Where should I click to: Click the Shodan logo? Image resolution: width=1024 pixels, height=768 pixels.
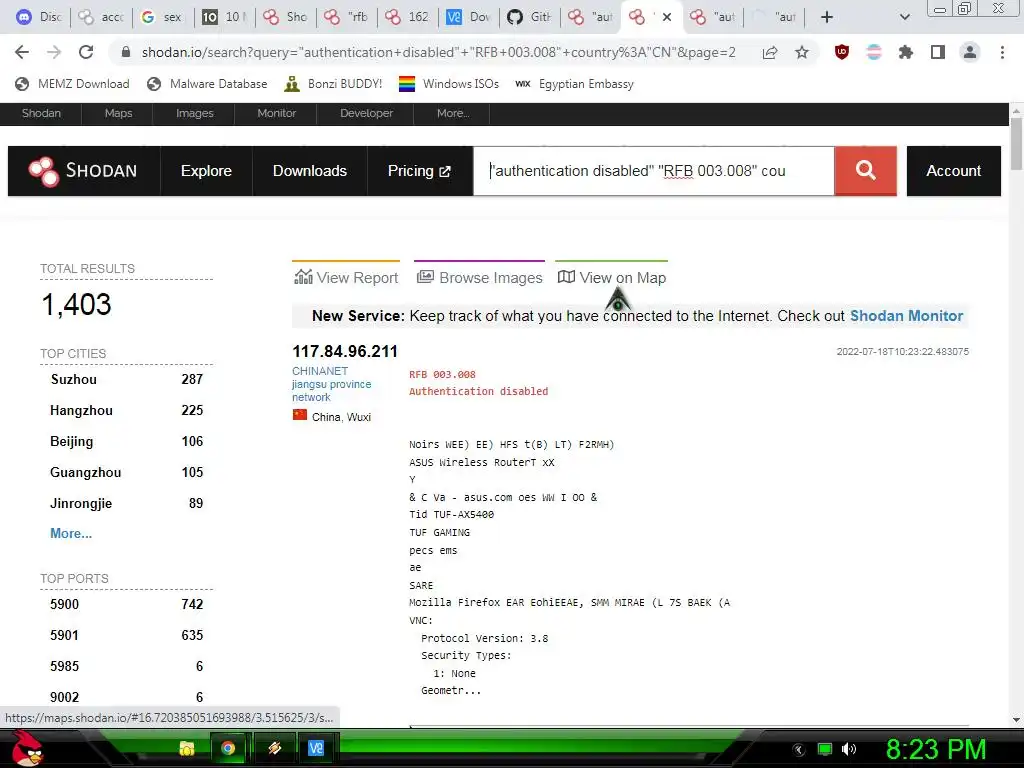point(84,171)
